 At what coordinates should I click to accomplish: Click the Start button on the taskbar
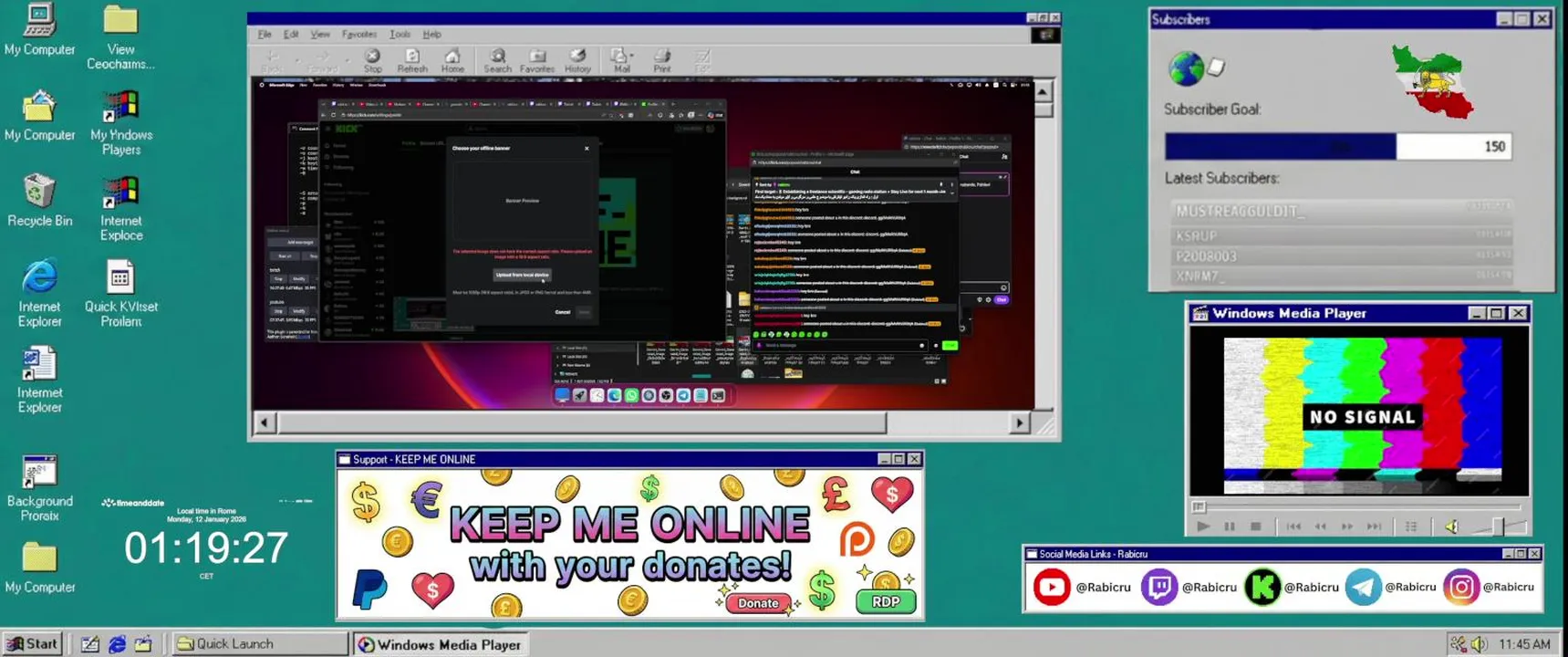tap(33, 643)
